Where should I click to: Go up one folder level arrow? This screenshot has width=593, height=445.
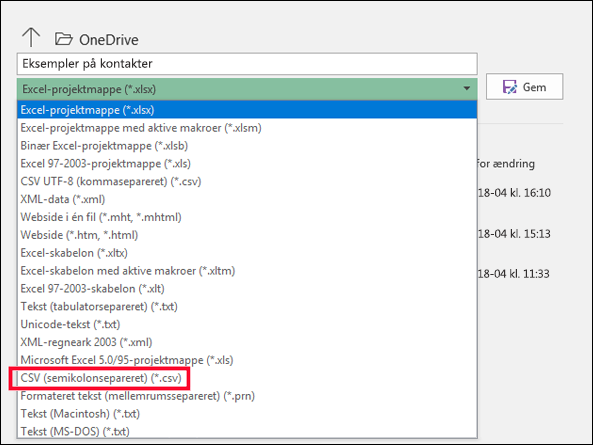click(31, 37)
